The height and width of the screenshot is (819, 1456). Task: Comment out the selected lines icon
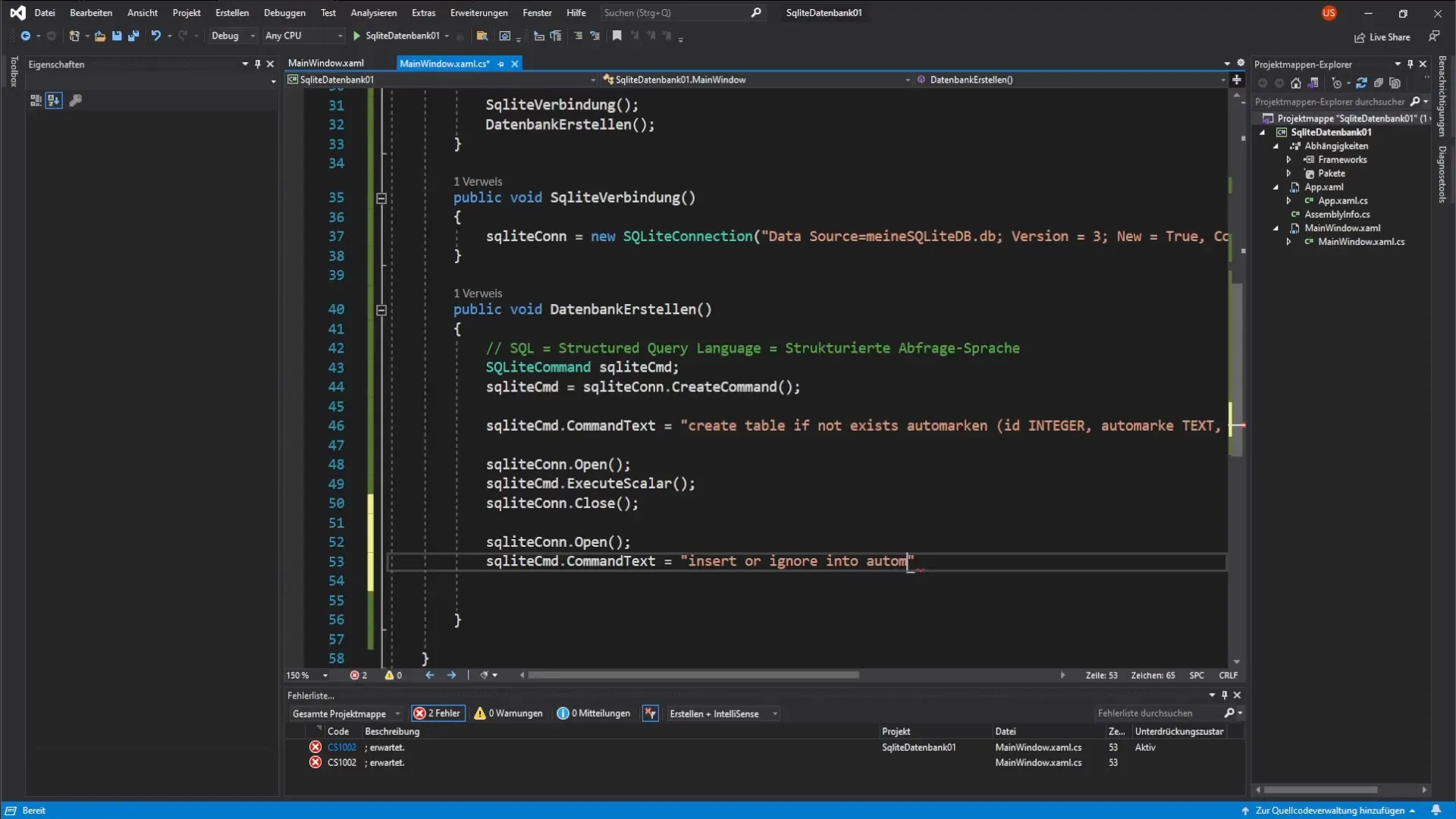(x=578, y=36)
